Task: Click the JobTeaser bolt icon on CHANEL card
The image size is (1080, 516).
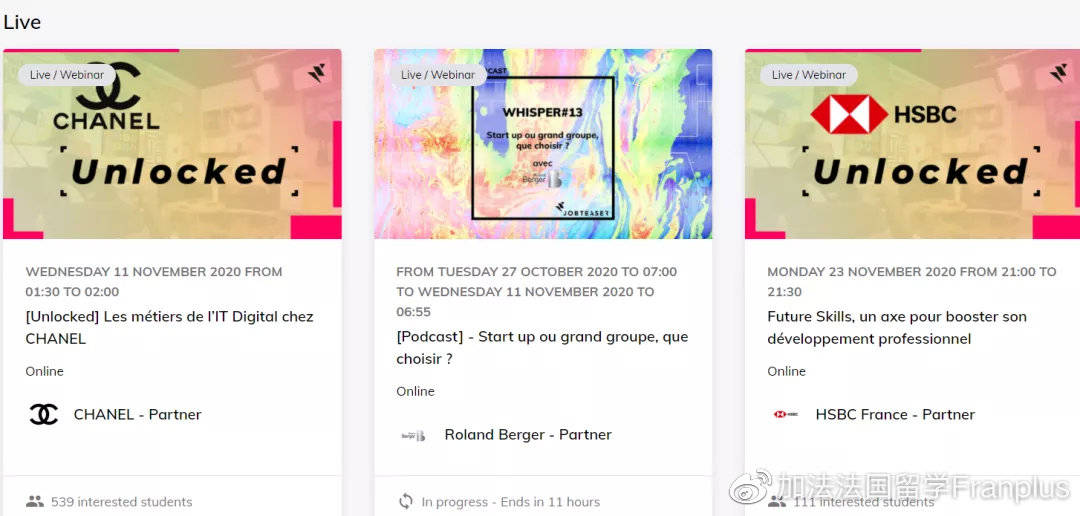Action: tap(317, 73)
